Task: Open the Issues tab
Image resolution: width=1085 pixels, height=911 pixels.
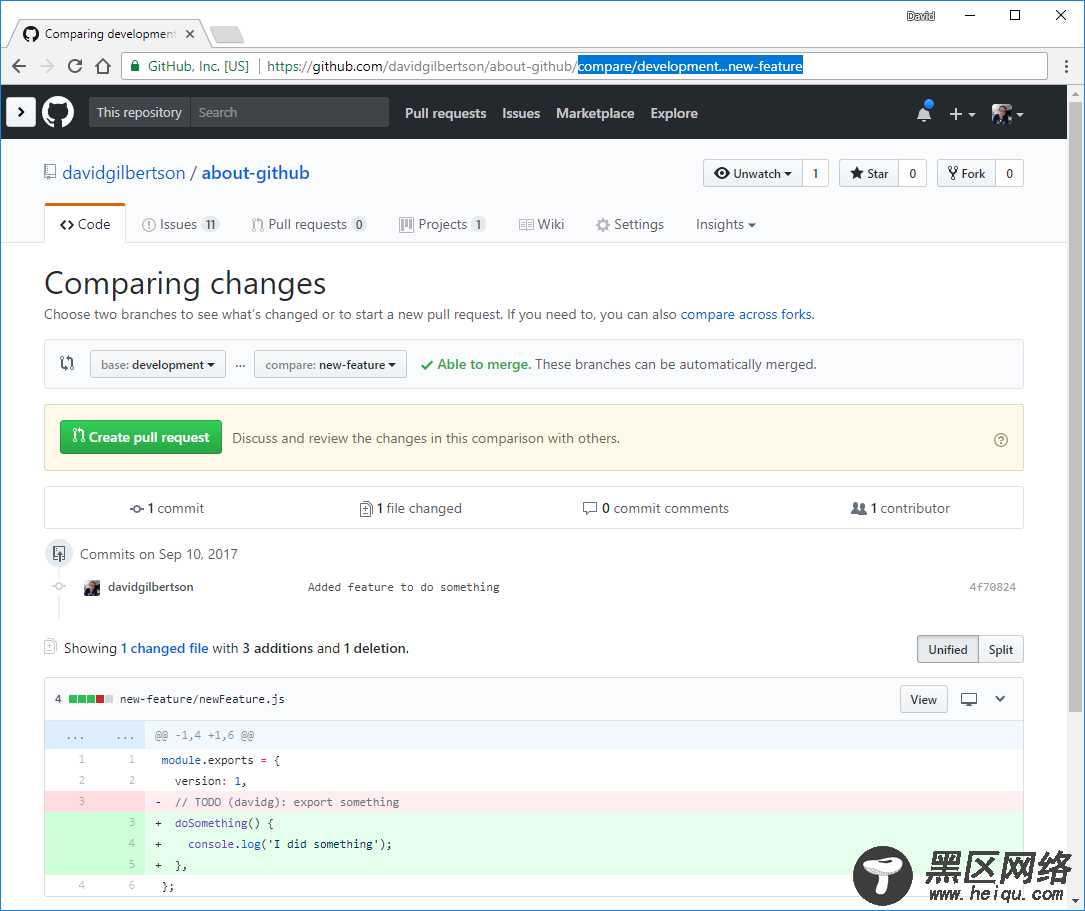Action: click(x=181, y=224)
